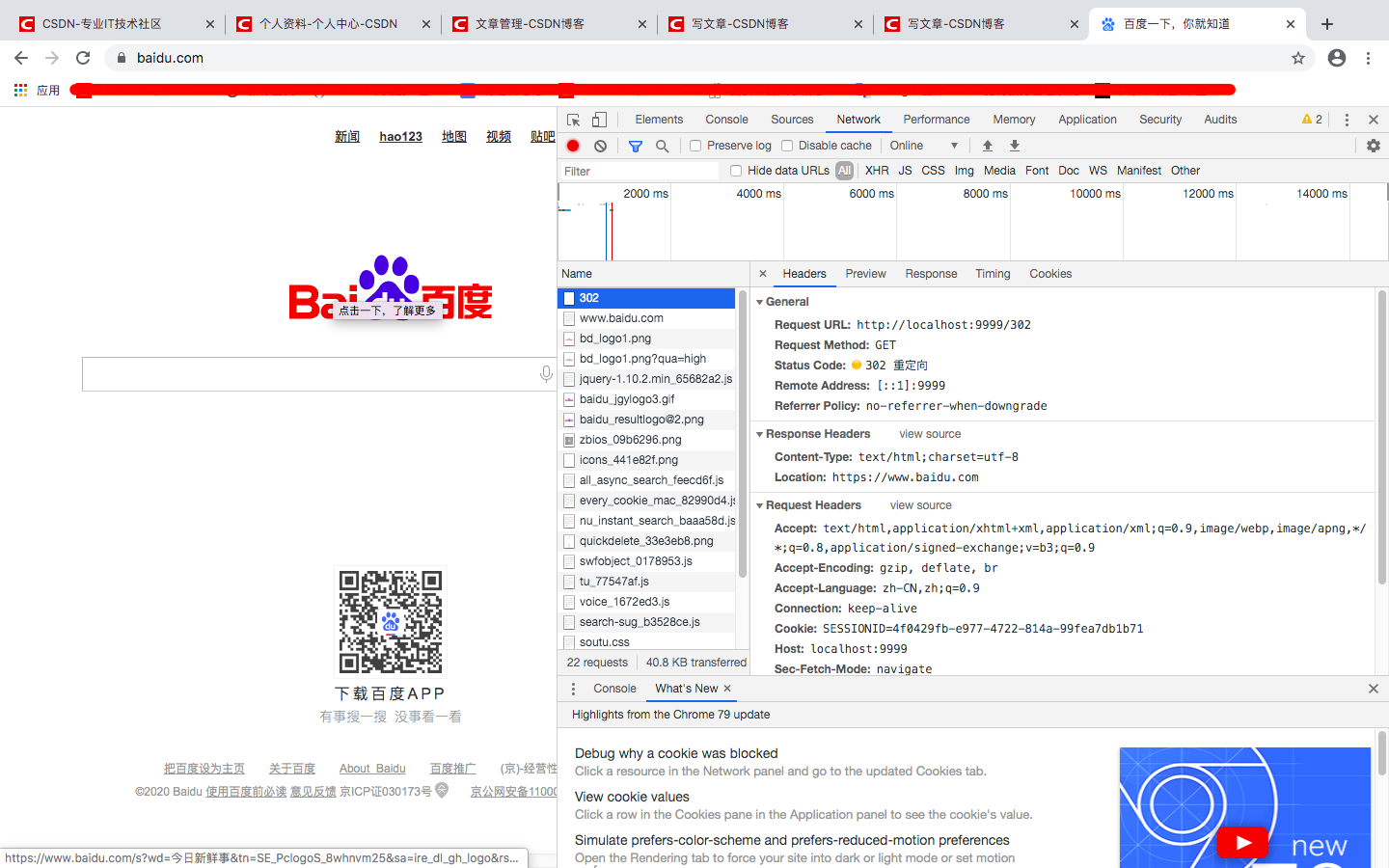Close the What's New drawer tab
The height and width of the screenshot is (868, 1389).
[727, 689]
